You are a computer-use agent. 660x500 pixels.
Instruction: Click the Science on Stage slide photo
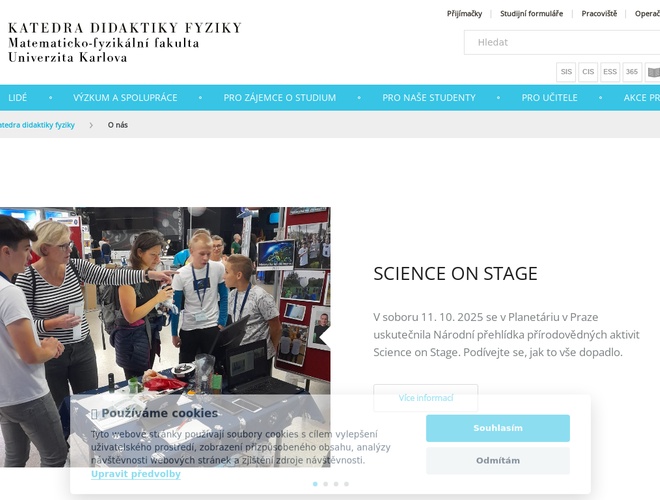[165, 337]
